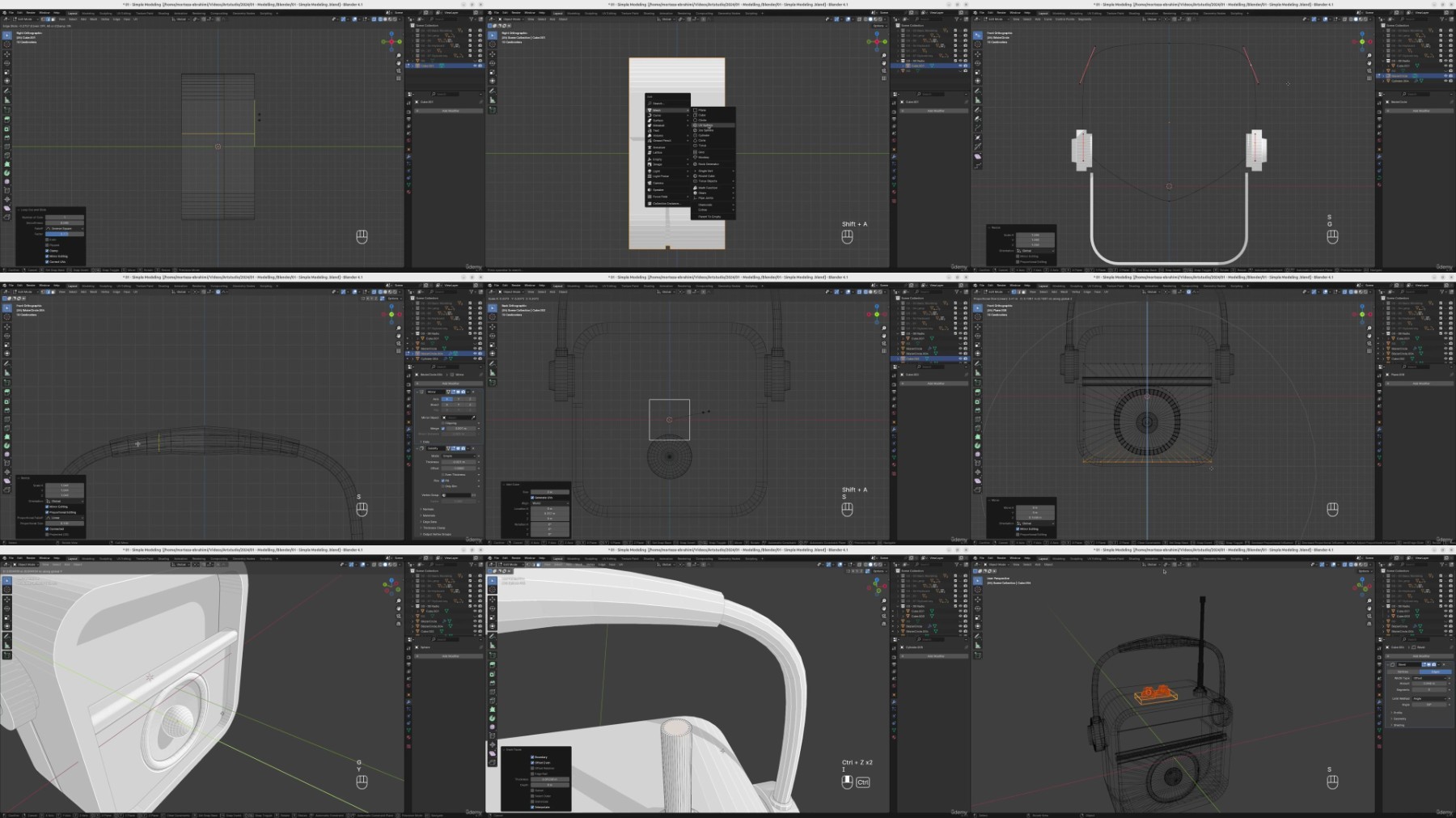Click zoom magnifier in top-middle viewport
The height and width of the screenshot is (818, 1456).
click(884, 55)
